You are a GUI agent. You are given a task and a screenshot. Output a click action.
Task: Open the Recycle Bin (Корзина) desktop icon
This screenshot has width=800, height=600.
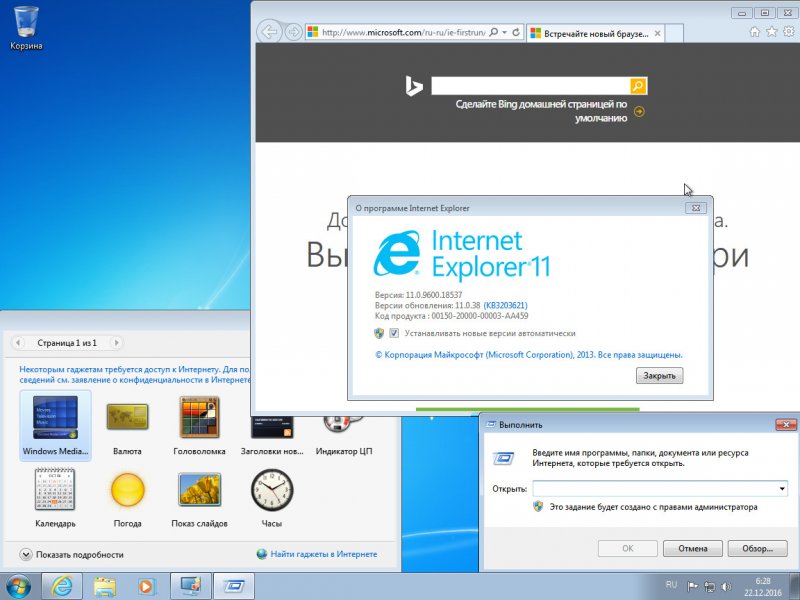point(26,28)
